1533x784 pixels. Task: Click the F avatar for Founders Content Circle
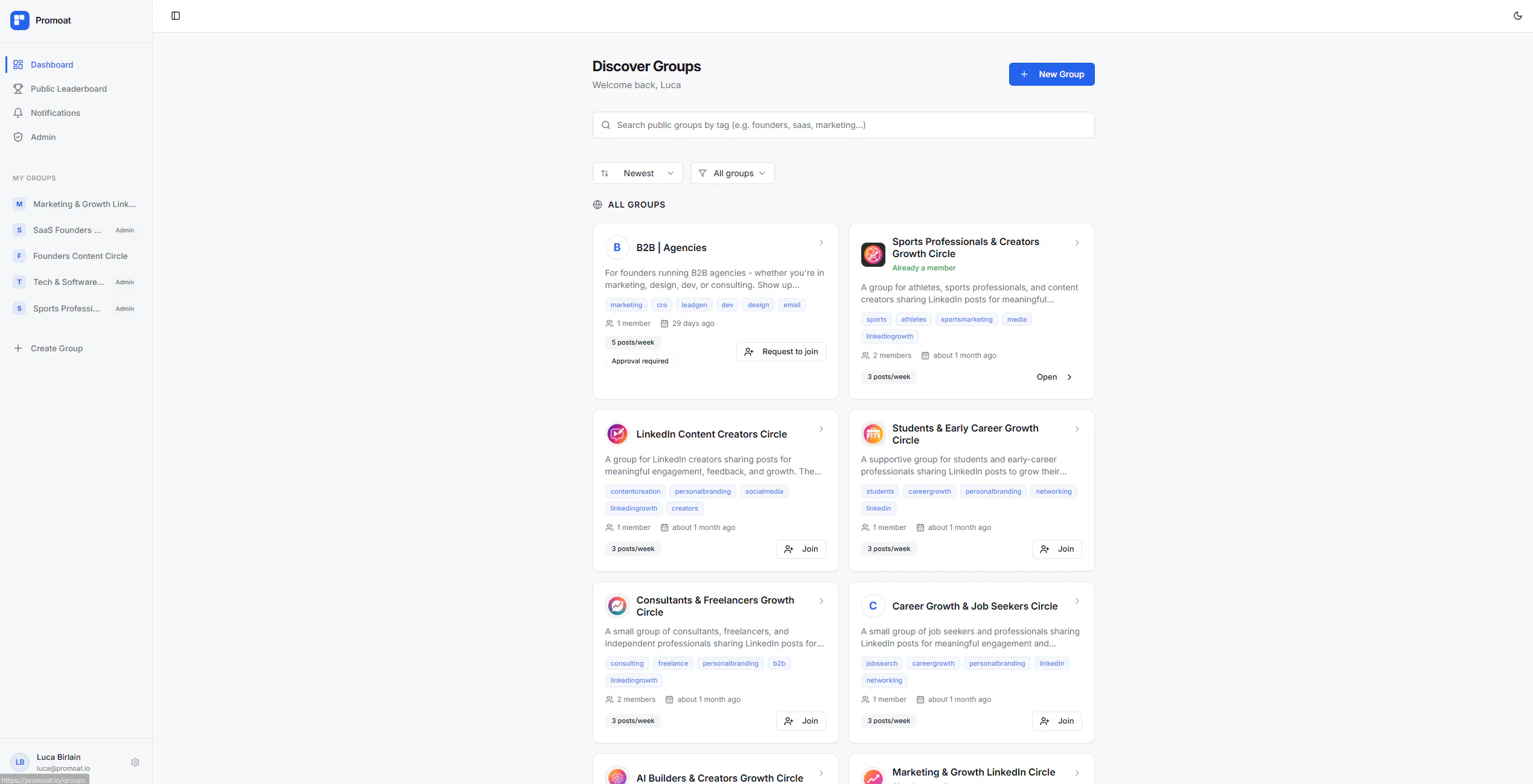tap(19, 256)
